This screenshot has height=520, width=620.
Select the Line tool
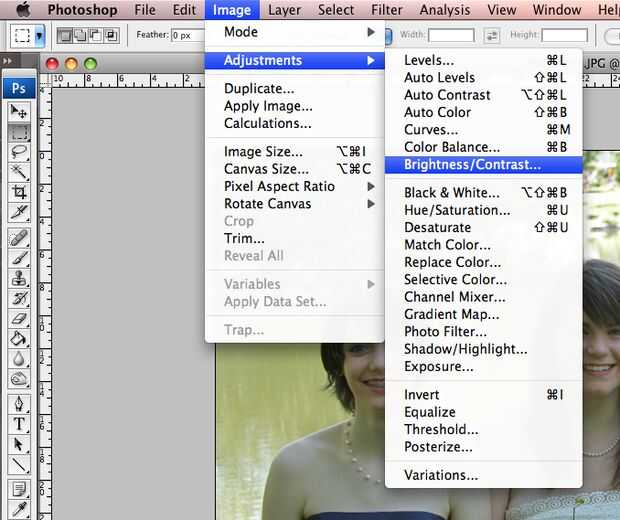pos(19,465)
